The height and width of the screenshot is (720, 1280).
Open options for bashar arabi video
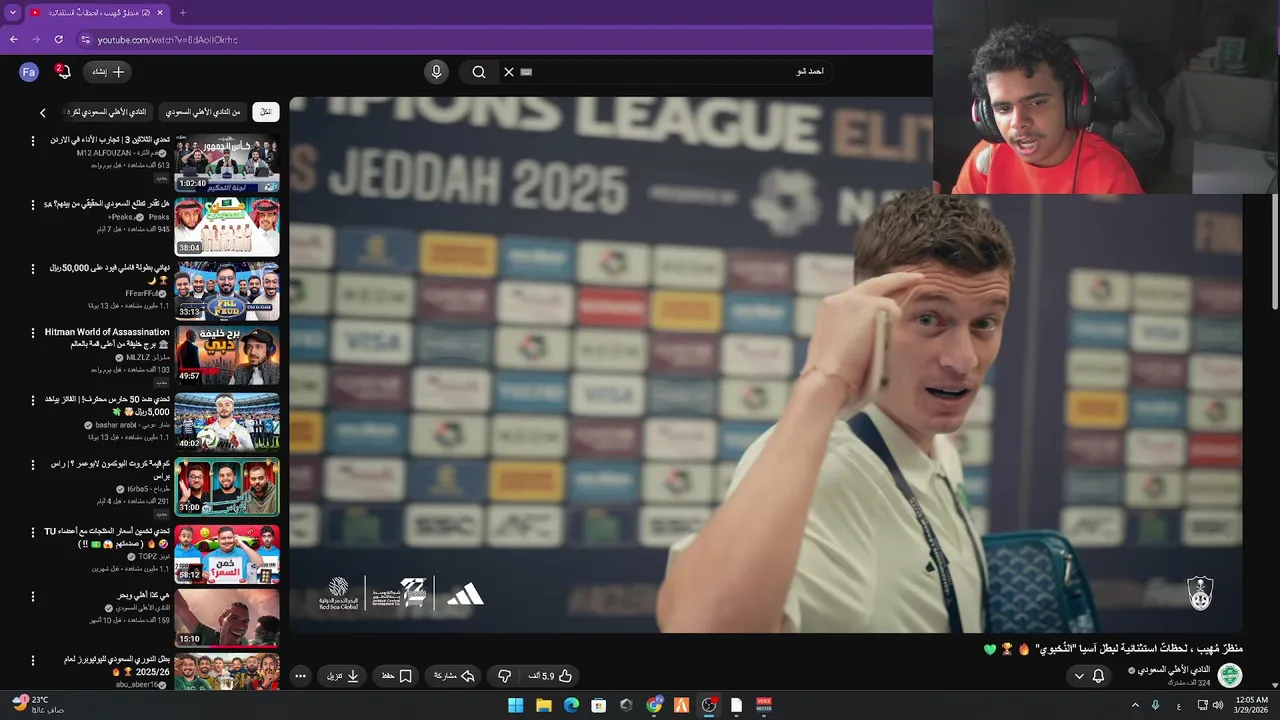(32, 399)
